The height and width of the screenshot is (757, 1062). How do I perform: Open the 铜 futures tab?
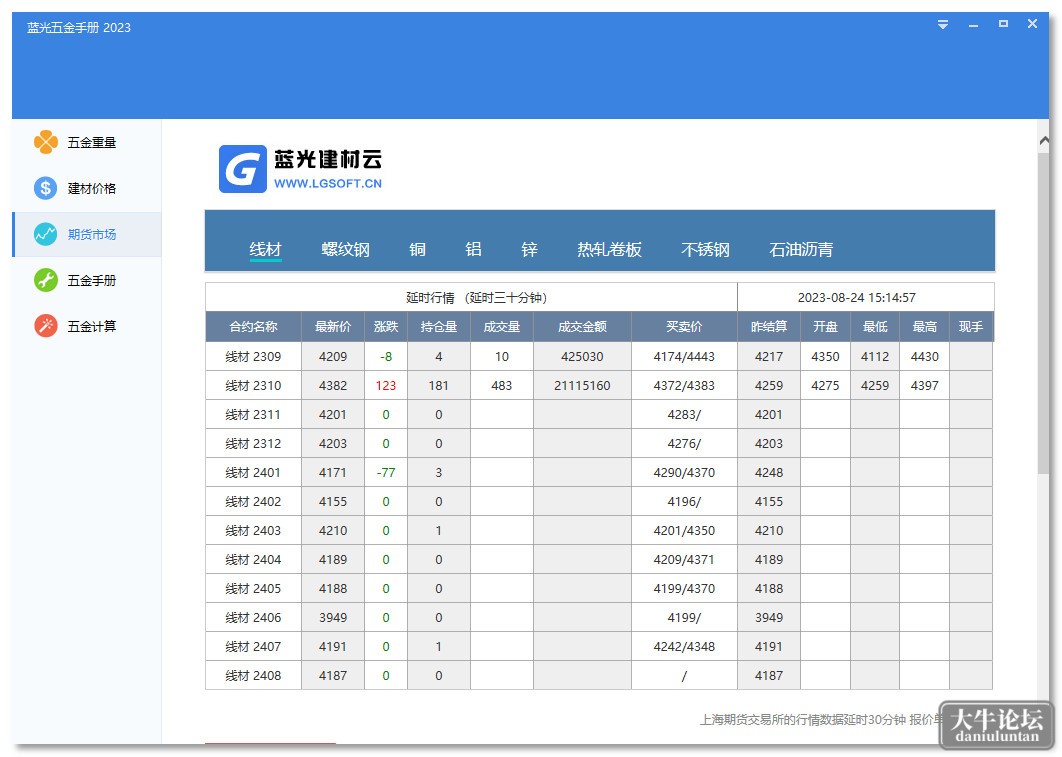click(x=418, y=249)
